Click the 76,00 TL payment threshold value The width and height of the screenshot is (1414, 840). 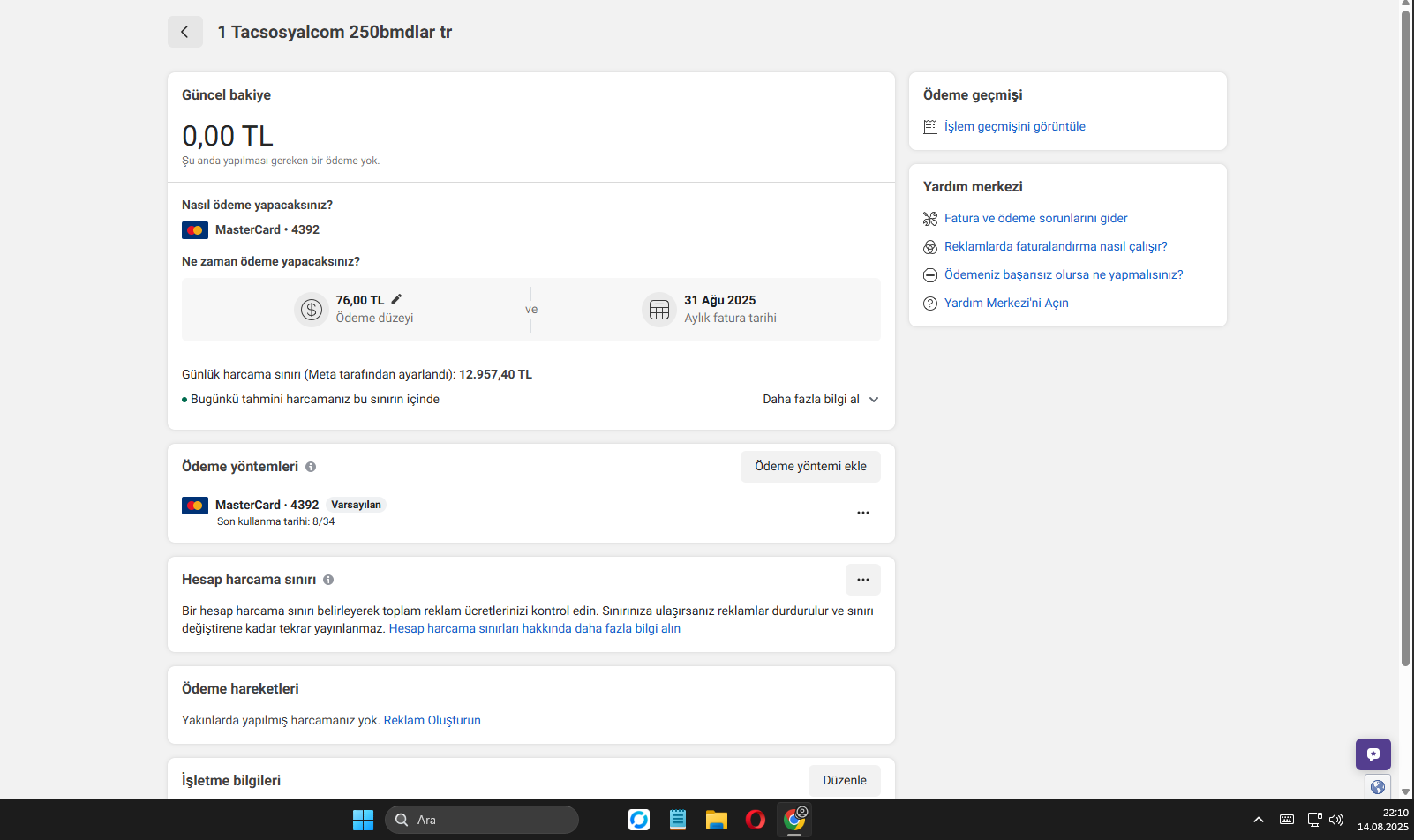[360, 301]
